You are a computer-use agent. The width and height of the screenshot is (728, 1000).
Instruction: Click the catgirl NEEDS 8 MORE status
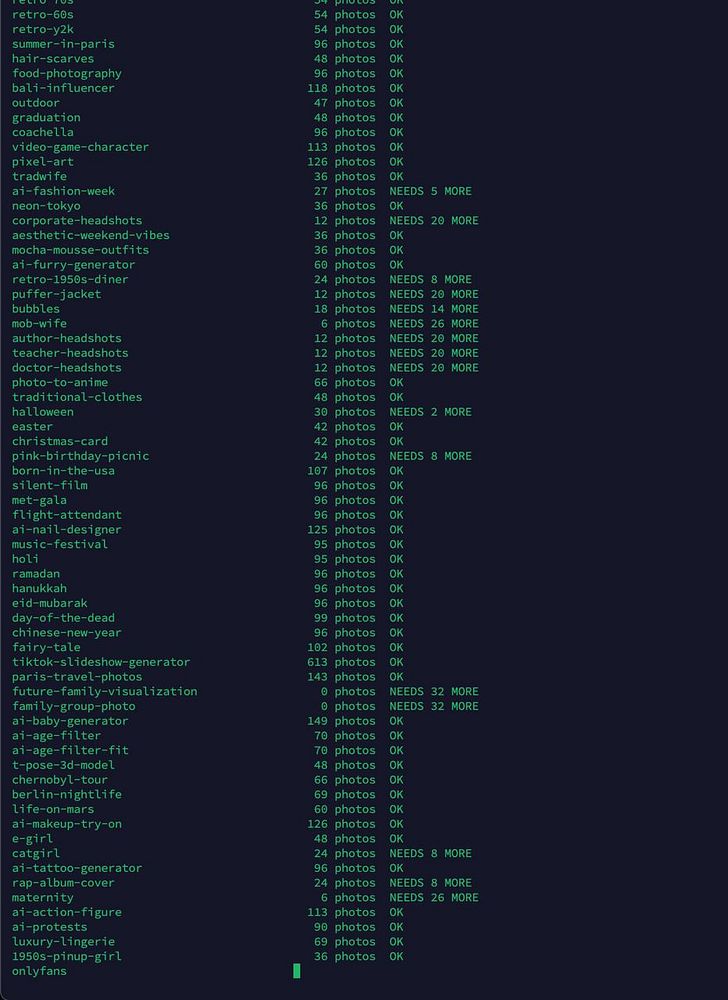tap(430, 853)
